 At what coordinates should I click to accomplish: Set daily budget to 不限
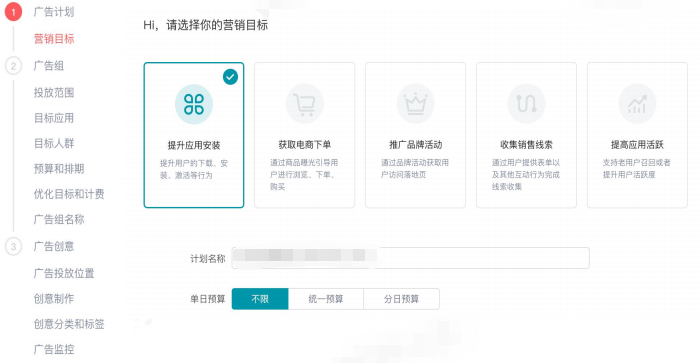coord(260,299)
